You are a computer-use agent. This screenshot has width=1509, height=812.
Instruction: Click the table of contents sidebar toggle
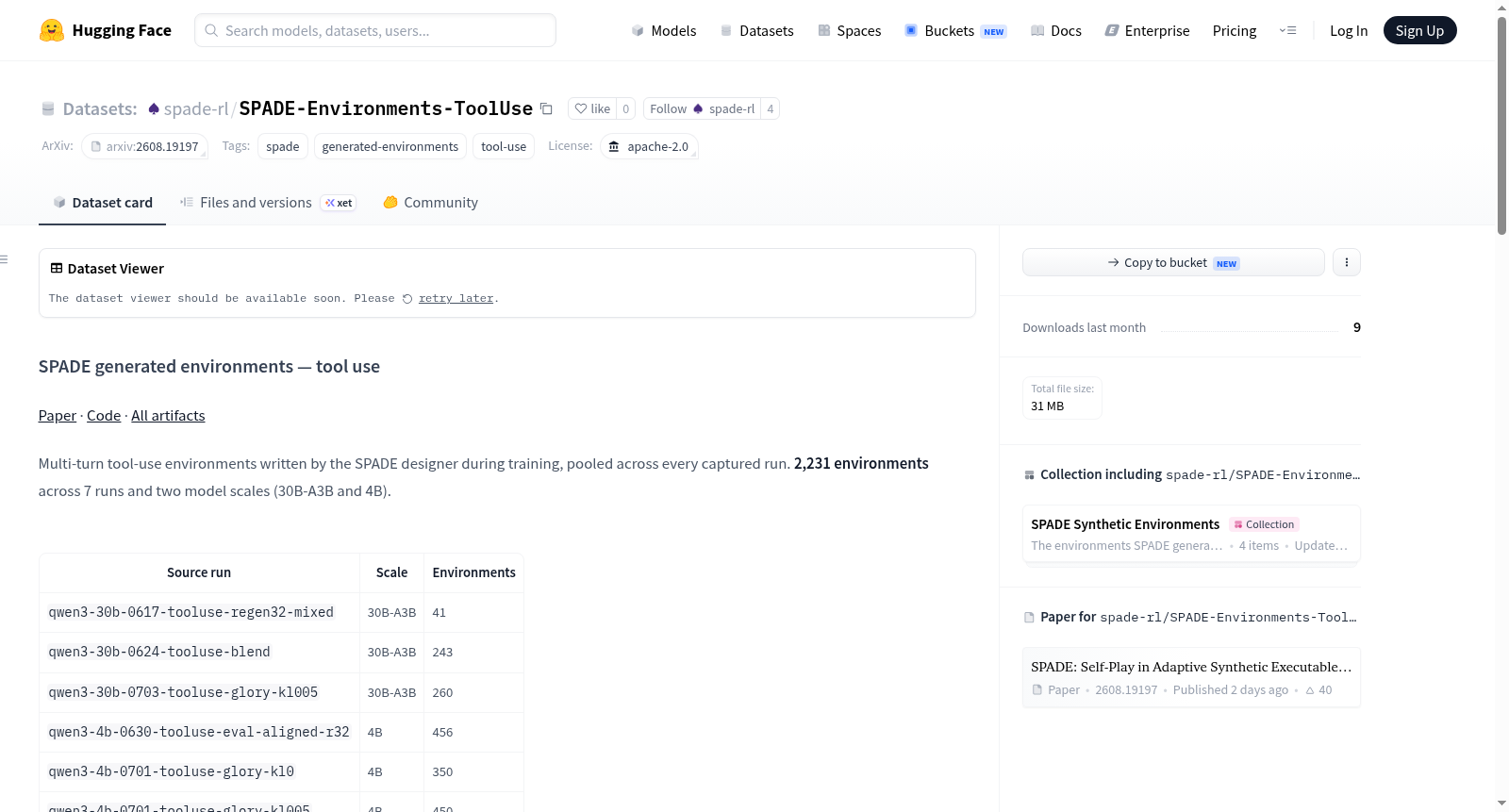(5, 259)
